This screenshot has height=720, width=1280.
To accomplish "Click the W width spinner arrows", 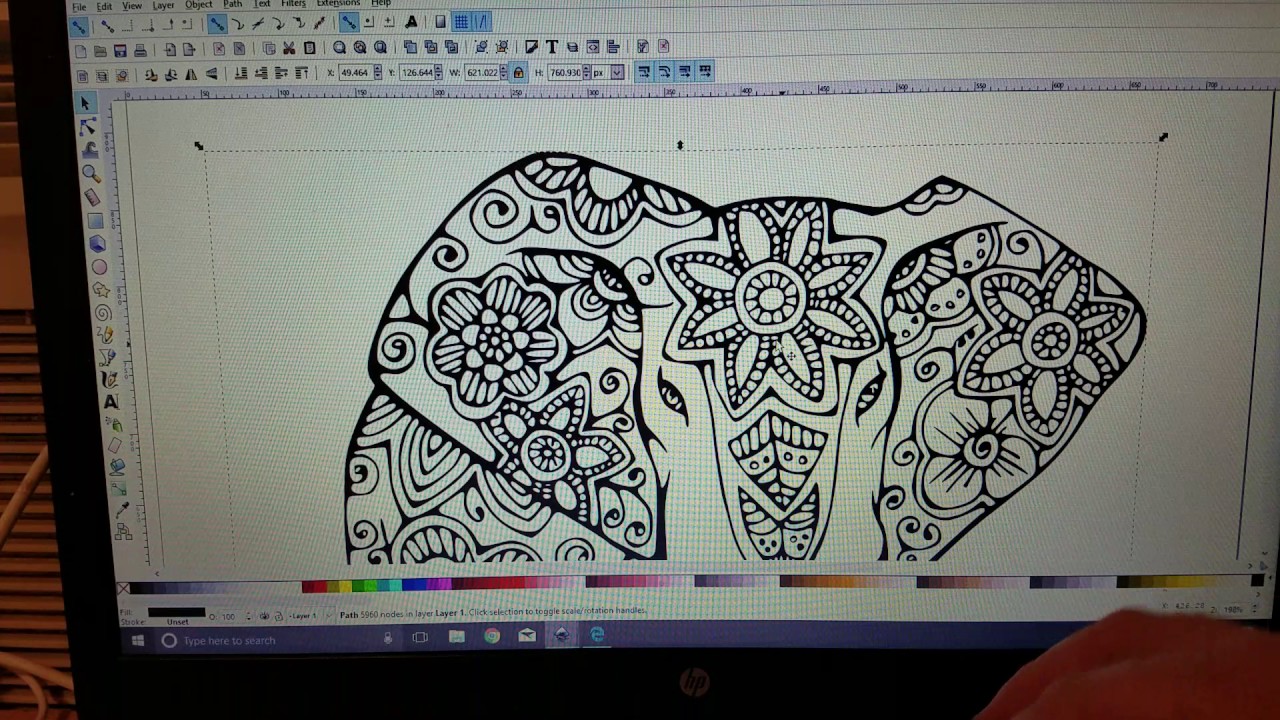I will click(x=504, y=73).
